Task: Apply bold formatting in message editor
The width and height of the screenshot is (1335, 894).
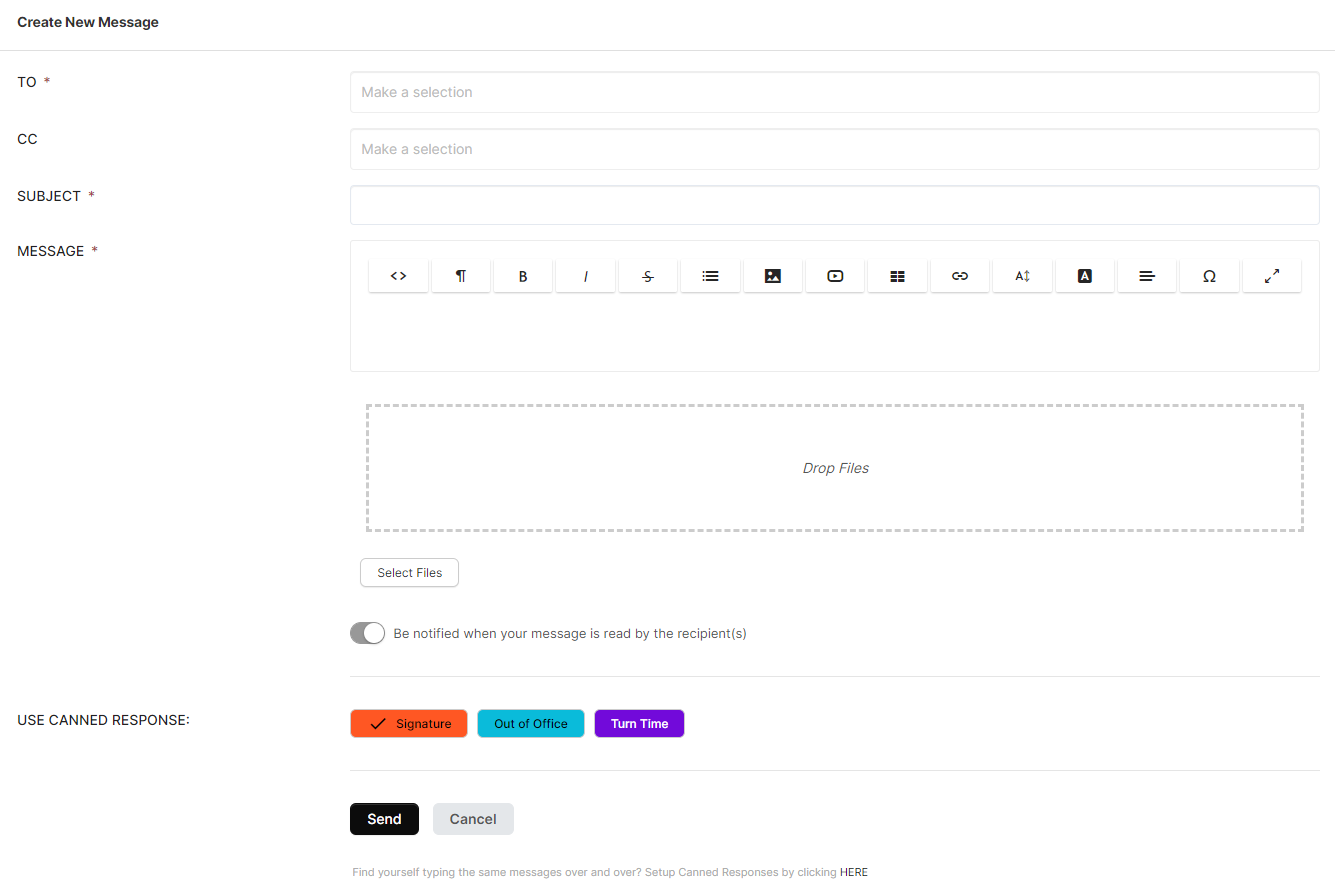Action: [x=523, y=276]
